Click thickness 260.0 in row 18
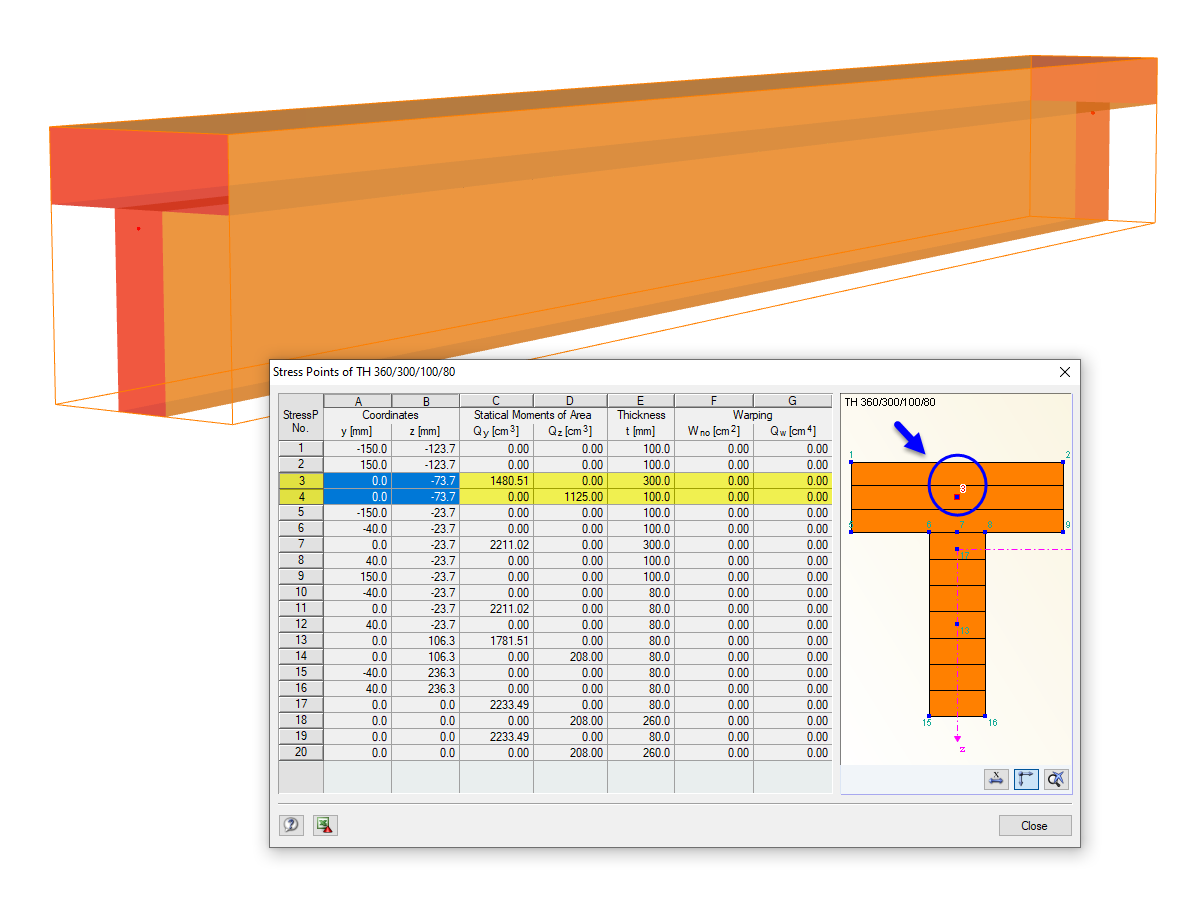 point(641,721)
